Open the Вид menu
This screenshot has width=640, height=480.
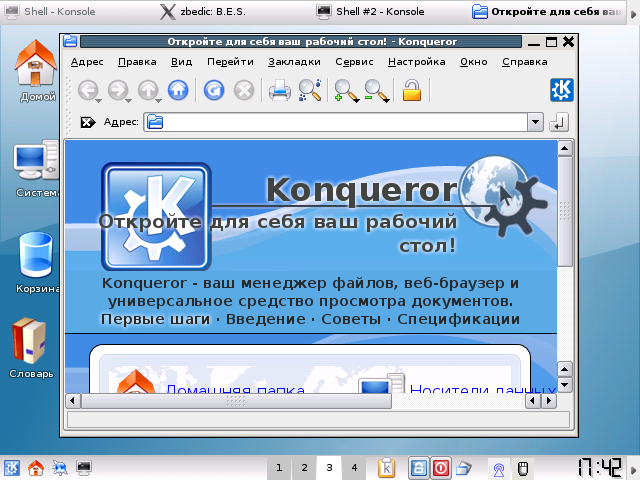(x=181, y=62)
